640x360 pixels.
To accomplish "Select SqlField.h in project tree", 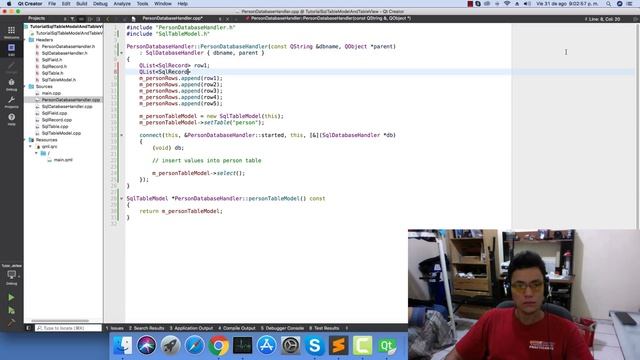I will tap(51, 60).
